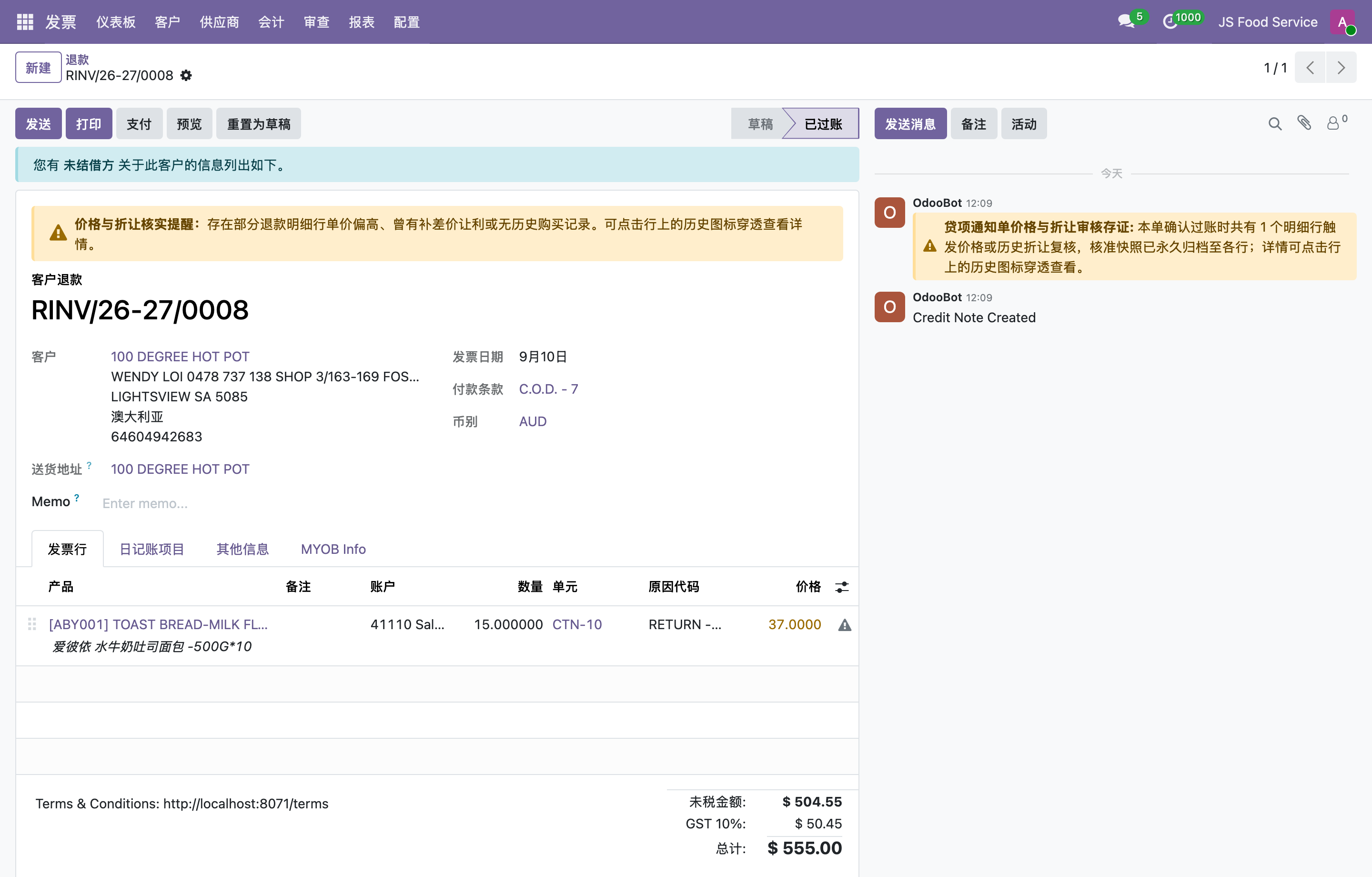Open the activities clock icon showing 1000
This screenshot has width=1372, height=877.
click(x=1170, y=21)
